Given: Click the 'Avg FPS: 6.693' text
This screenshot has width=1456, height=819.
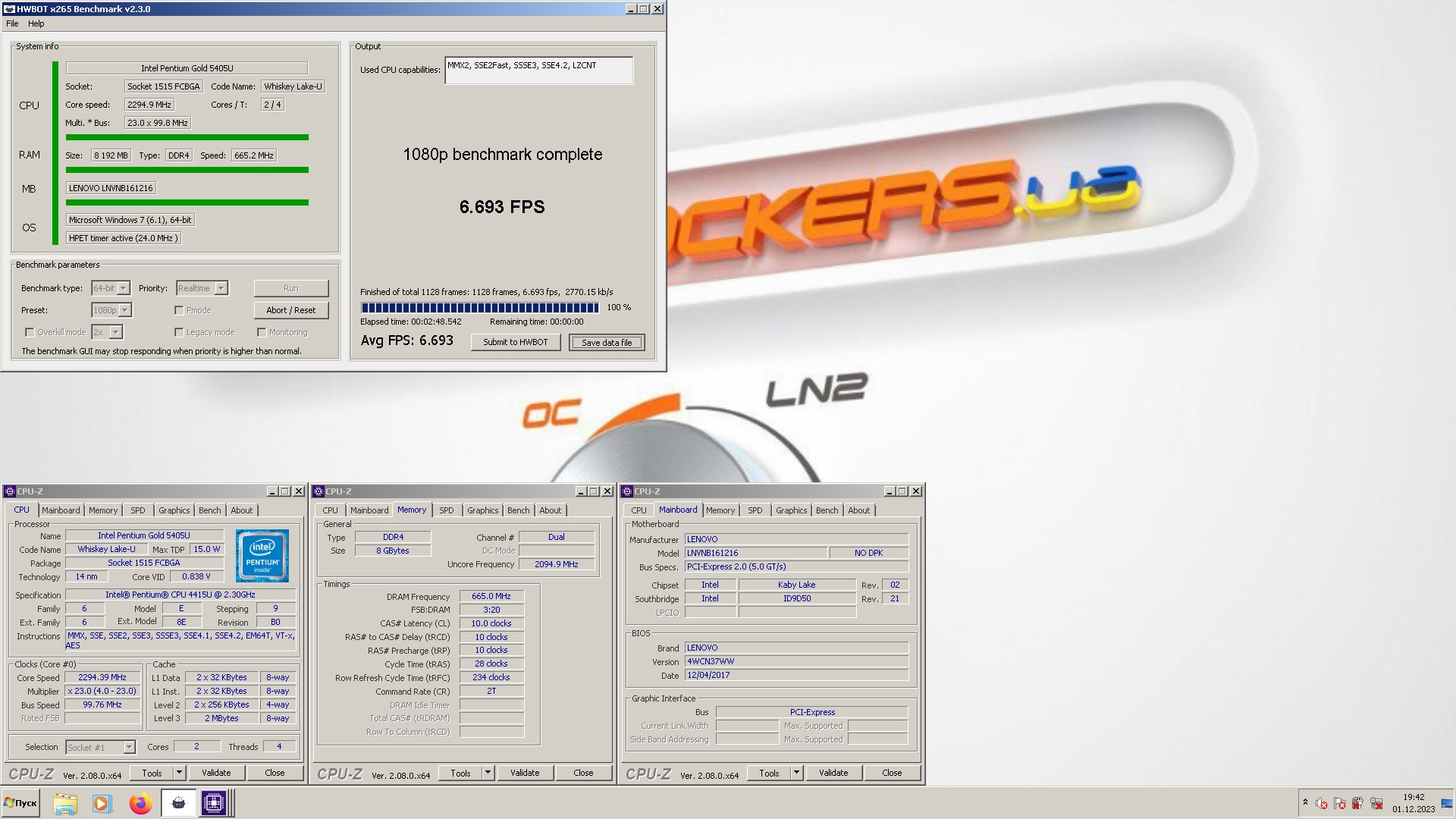Looking at the screenshot, I should click(x=407, y=340).
